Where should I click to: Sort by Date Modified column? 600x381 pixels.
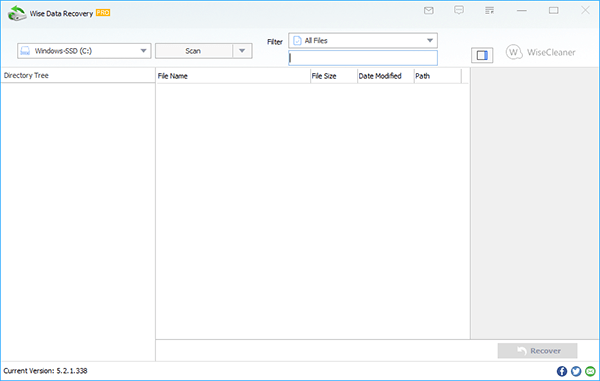tap(385, 76)
